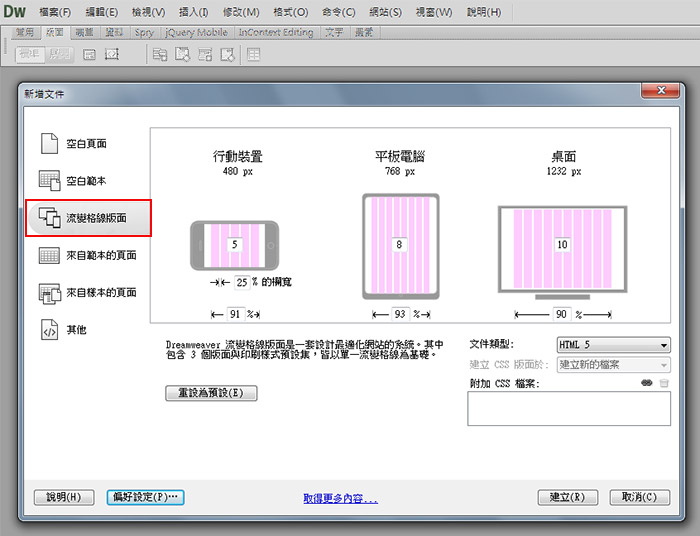Click mobile width percent field showing 91
700x536 pixels.
[235, 314]
